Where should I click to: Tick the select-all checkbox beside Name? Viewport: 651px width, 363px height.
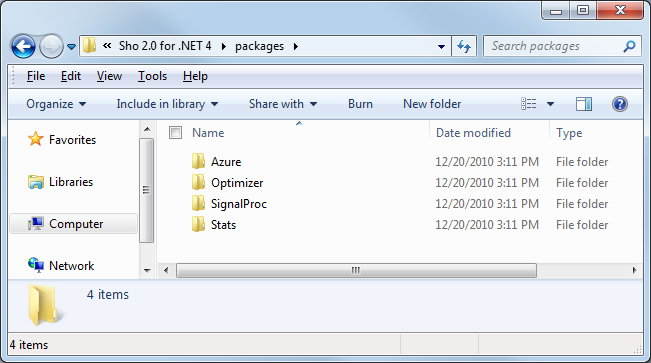coord(175,133)
